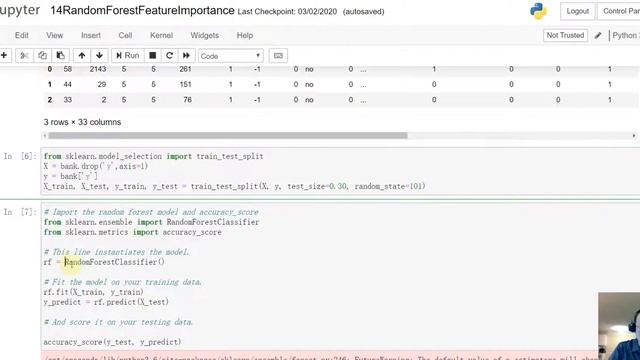640x360 pixels.
Task: Click the Jupyter logo
Action: (20, 10)
